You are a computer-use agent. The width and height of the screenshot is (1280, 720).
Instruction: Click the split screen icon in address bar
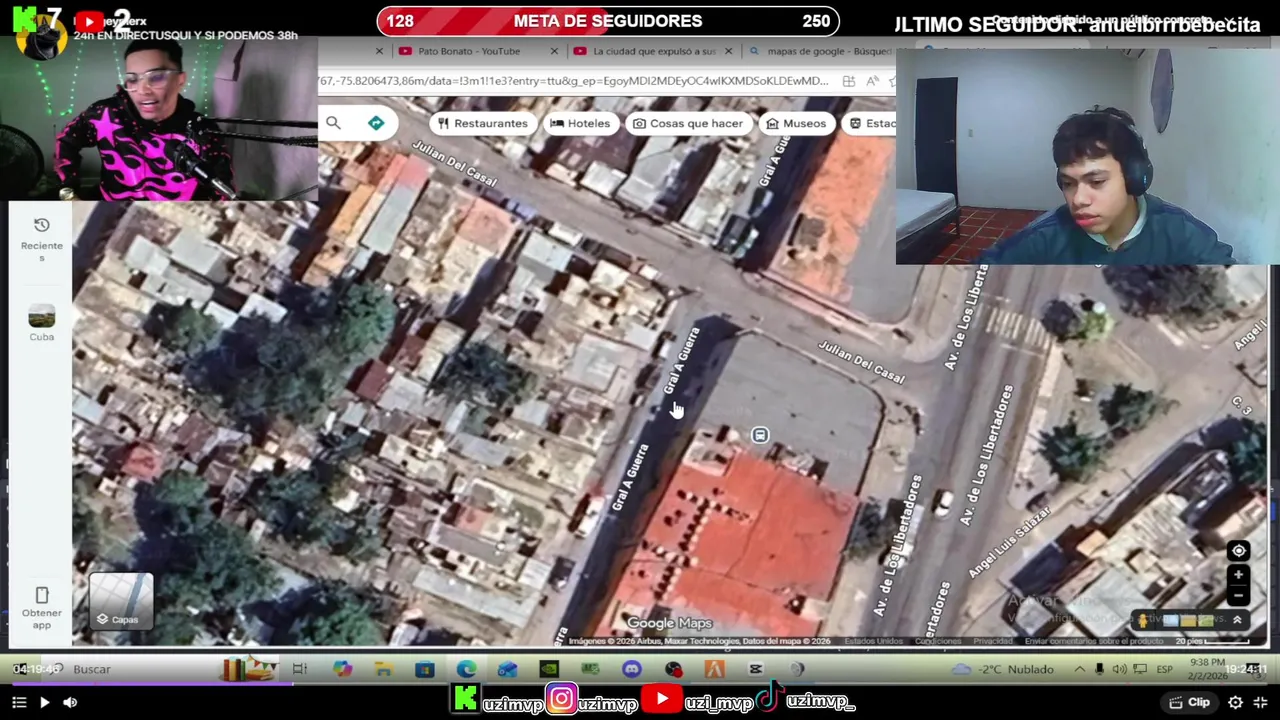point(848,81)
